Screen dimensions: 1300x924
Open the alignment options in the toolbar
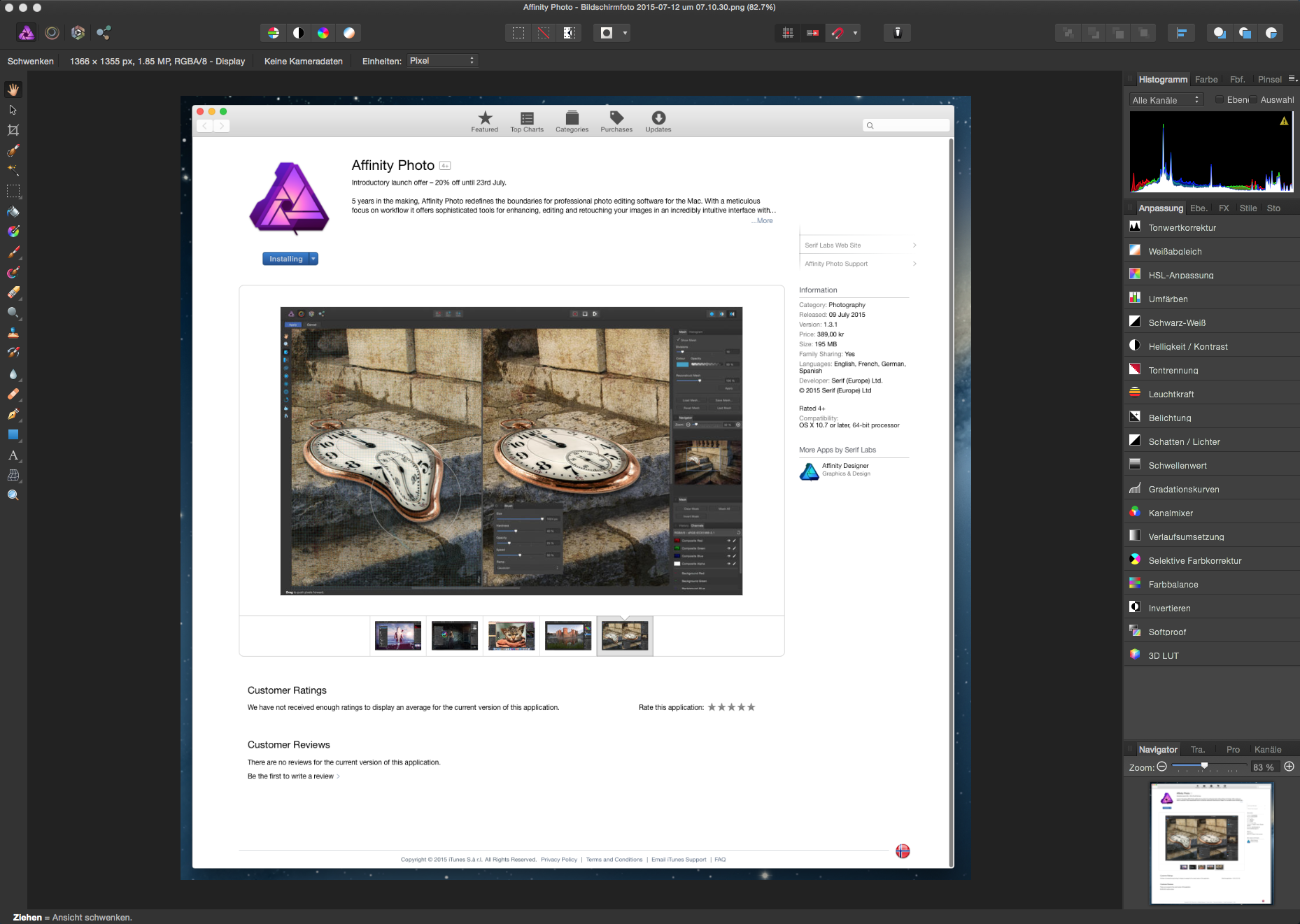(1182, 33)
